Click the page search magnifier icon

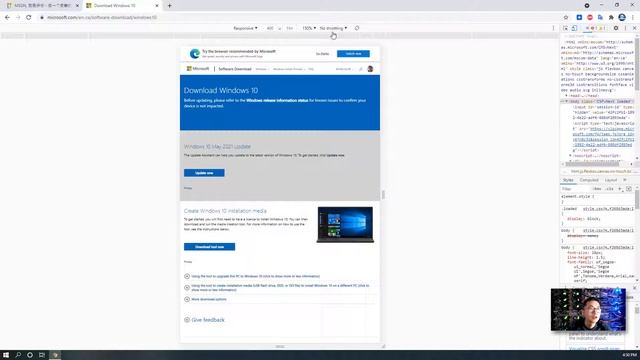pos(360,69)
